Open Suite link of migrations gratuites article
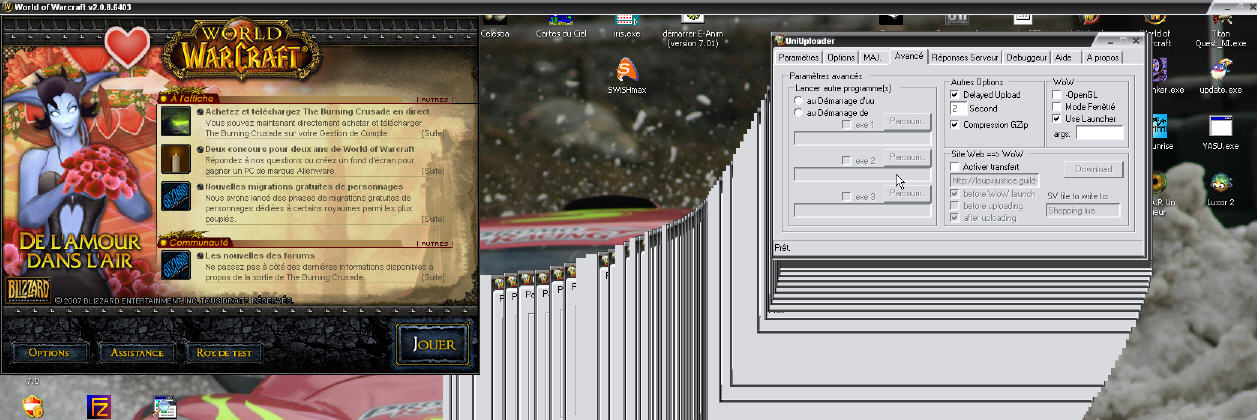This screenshot has width=1257, height=420. pos(433,217)
